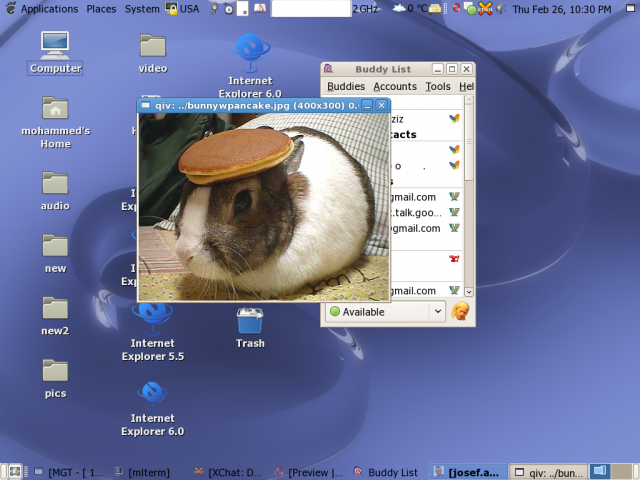This screenshot has height=480, width=640.
Task: Click Buddy List taskbar button
Action: point(386,472)
